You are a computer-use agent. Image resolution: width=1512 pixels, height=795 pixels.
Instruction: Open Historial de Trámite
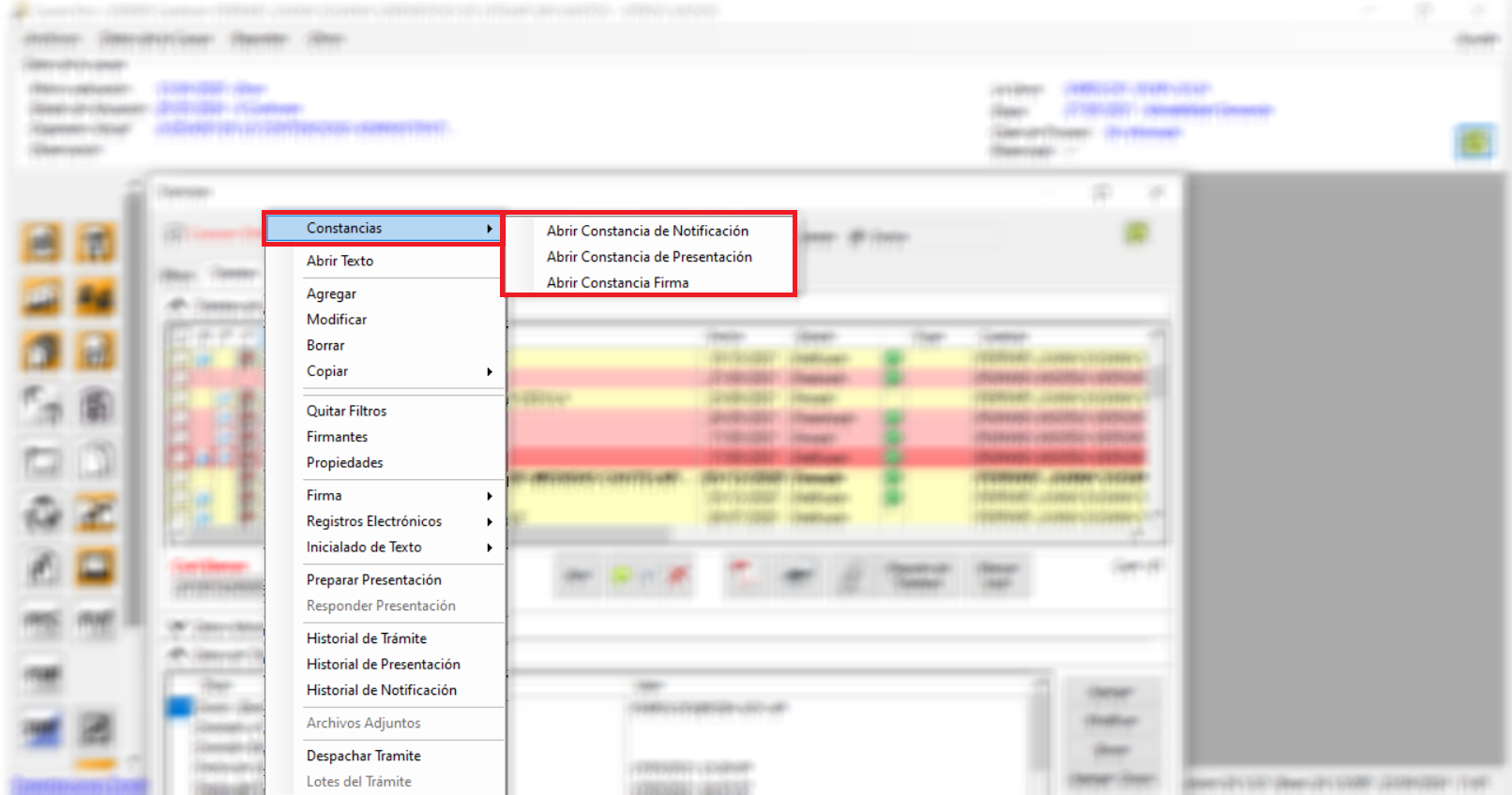(366, 638)
